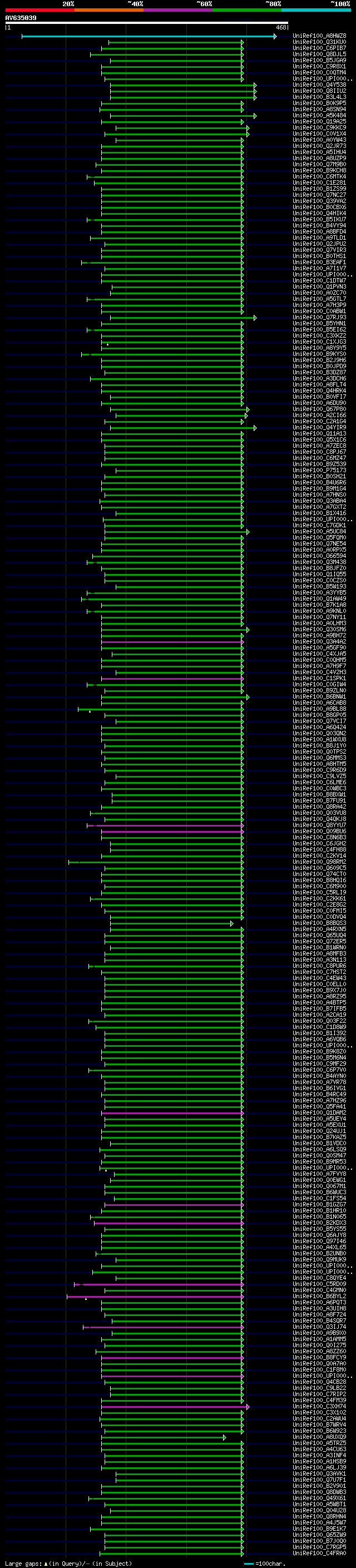The height and width of the screenshot is (1568, 356).
Task: Pick the UniRef100_A6Q424 hit name
Action: click(319, 728)
